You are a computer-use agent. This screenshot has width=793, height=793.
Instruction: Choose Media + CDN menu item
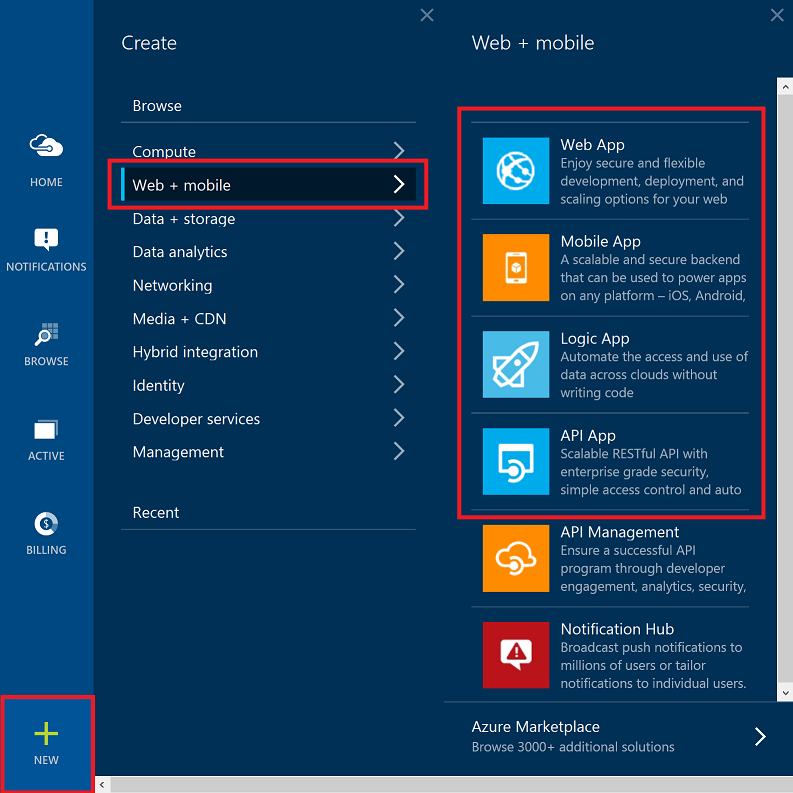click(268, 319)
